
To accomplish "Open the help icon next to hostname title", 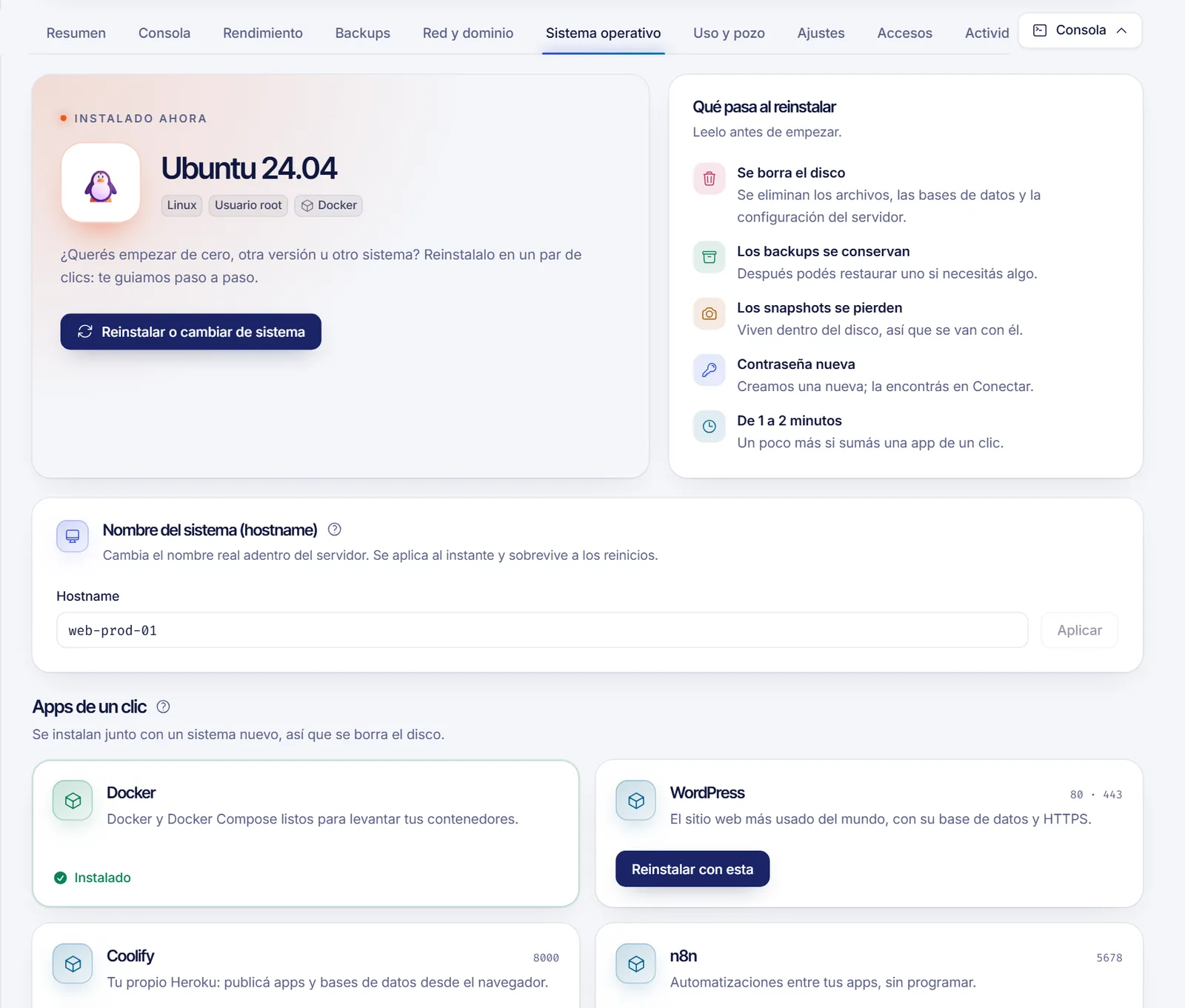I will pos(334,530).
